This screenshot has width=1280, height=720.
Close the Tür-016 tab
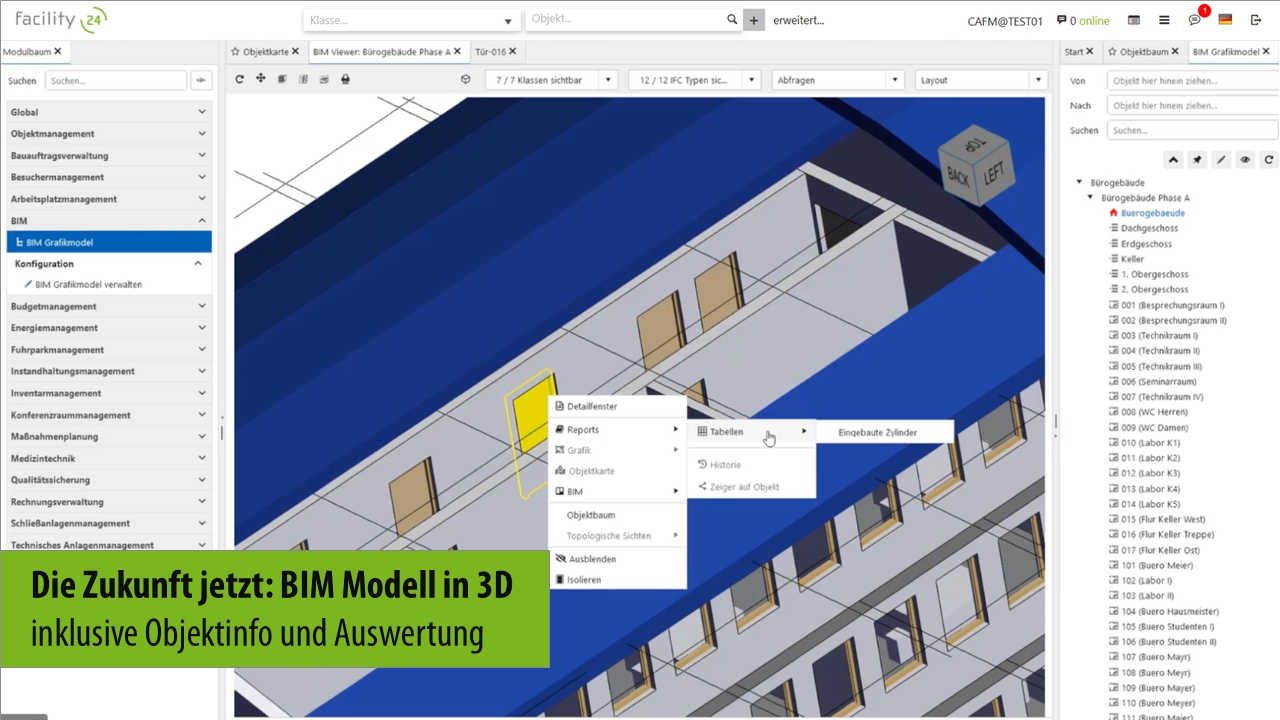coord(513,51)
